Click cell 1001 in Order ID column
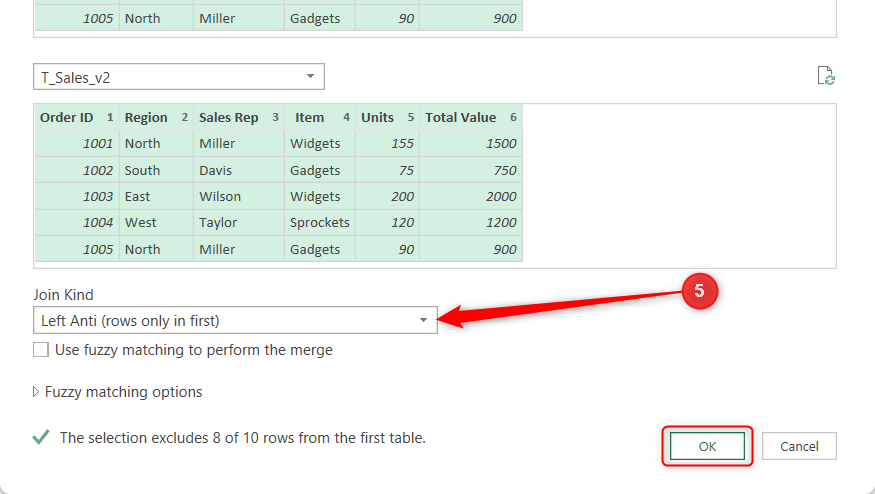 coord(77,143)
